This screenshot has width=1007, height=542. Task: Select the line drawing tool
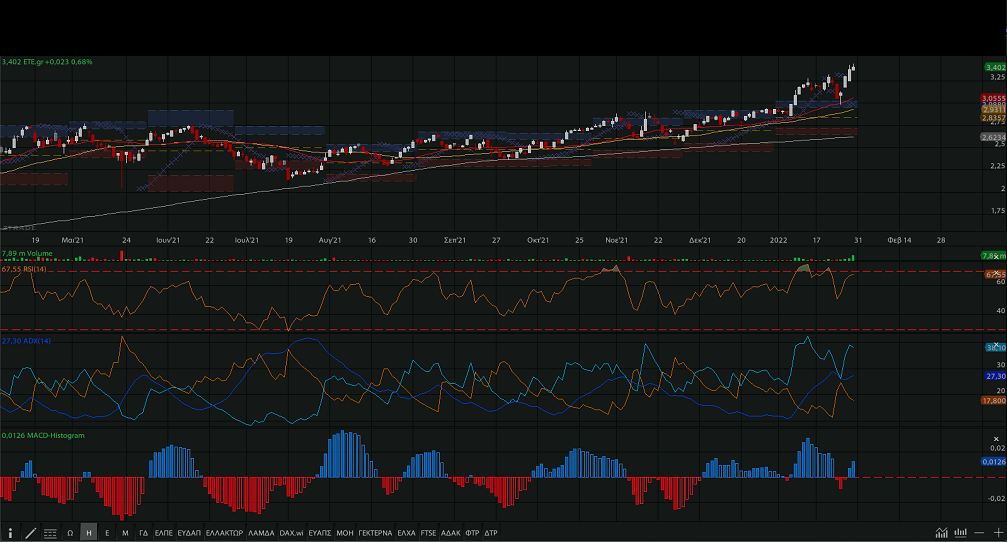point(31,533)
